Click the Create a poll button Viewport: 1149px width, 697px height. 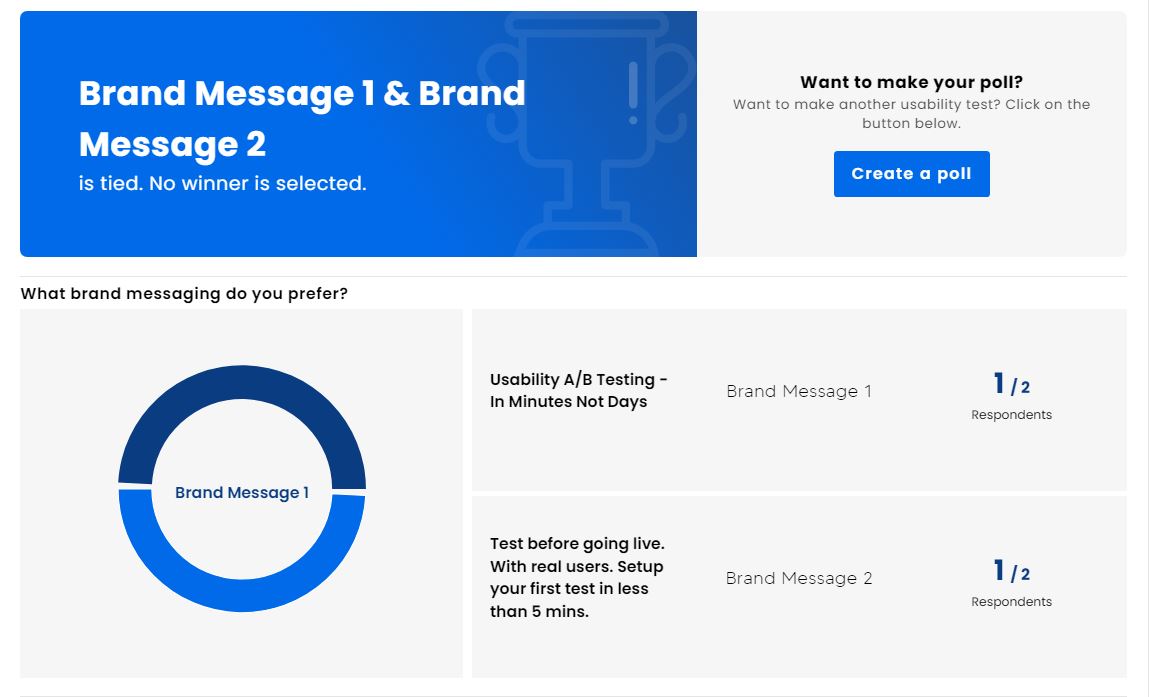tap(911, 173)
